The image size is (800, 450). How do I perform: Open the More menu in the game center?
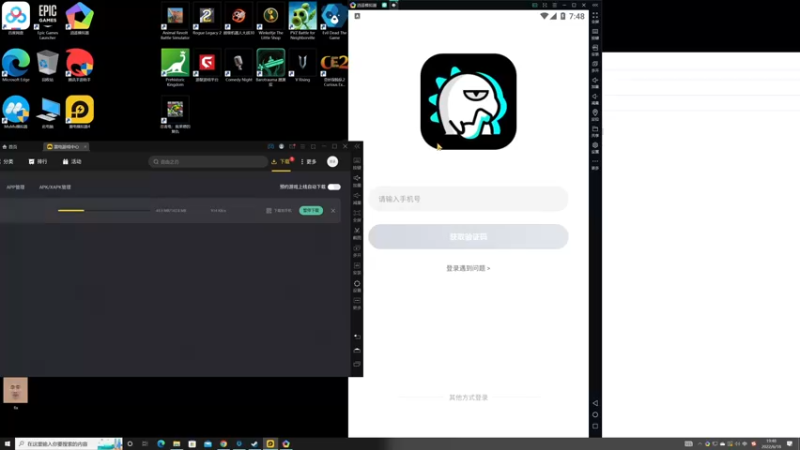309,162
